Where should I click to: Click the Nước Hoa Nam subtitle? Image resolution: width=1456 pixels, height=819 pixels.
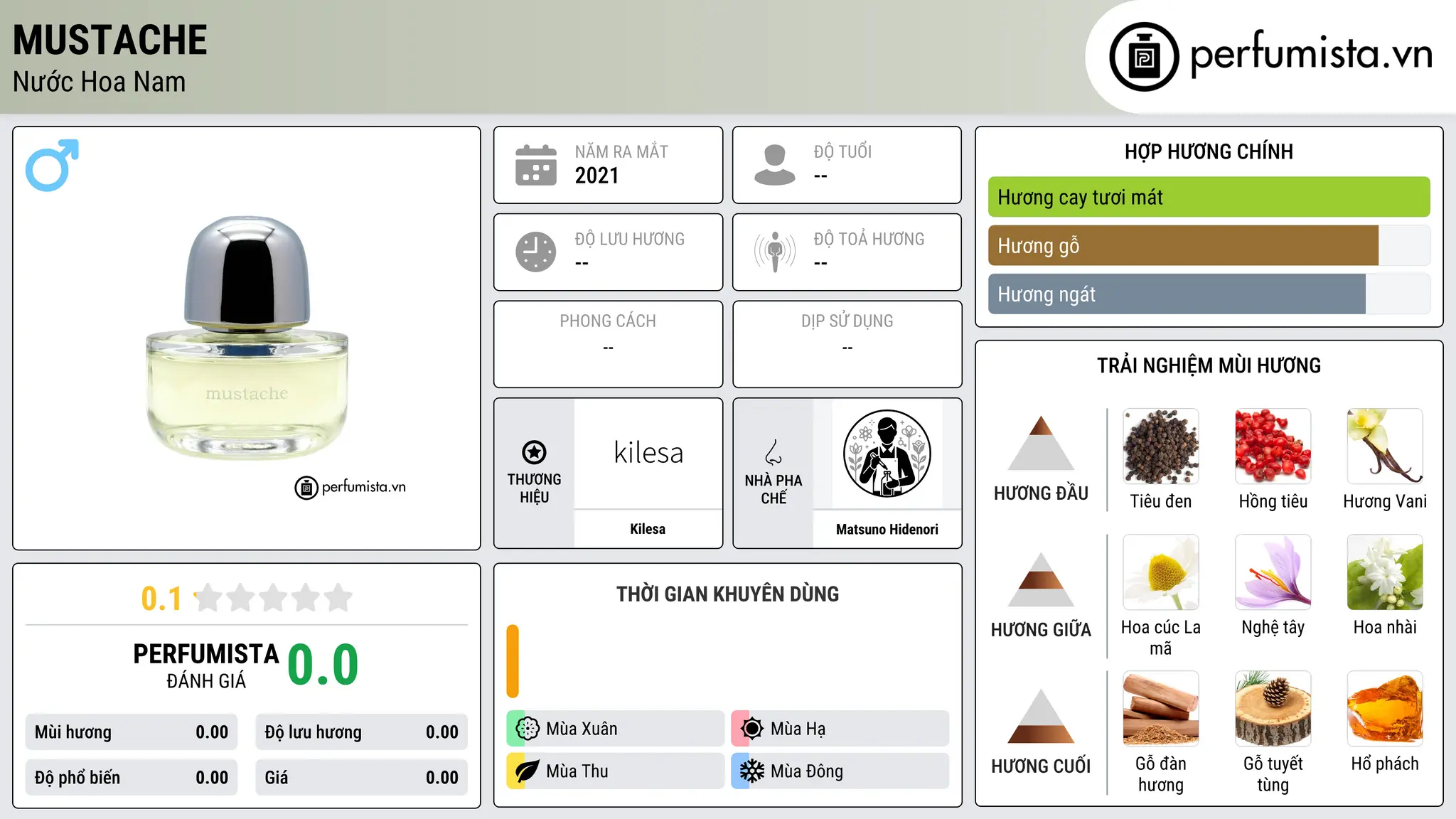tap(100, 82)
